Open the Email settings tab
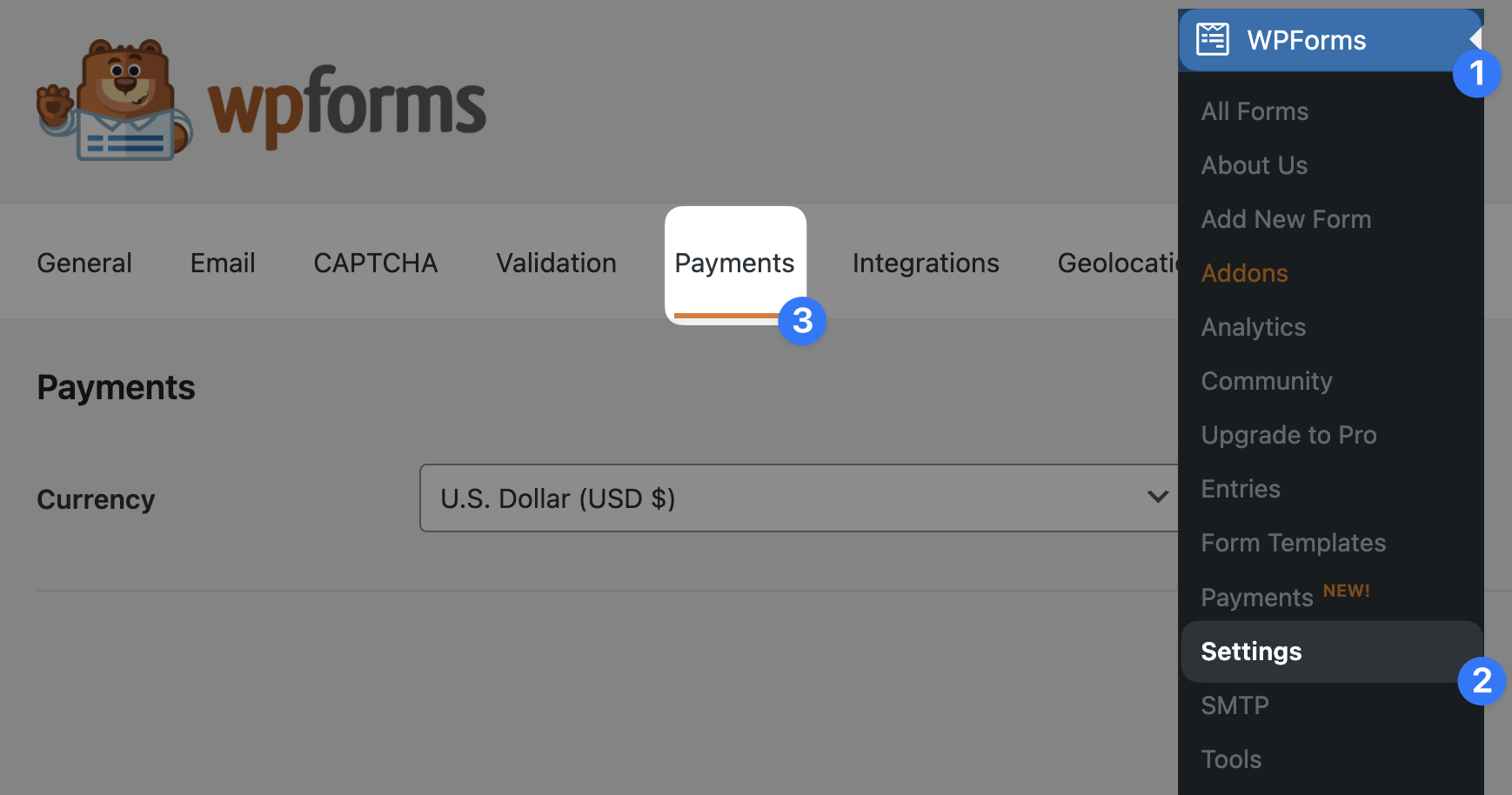The image size is (1512, 795). pos(223,263)
